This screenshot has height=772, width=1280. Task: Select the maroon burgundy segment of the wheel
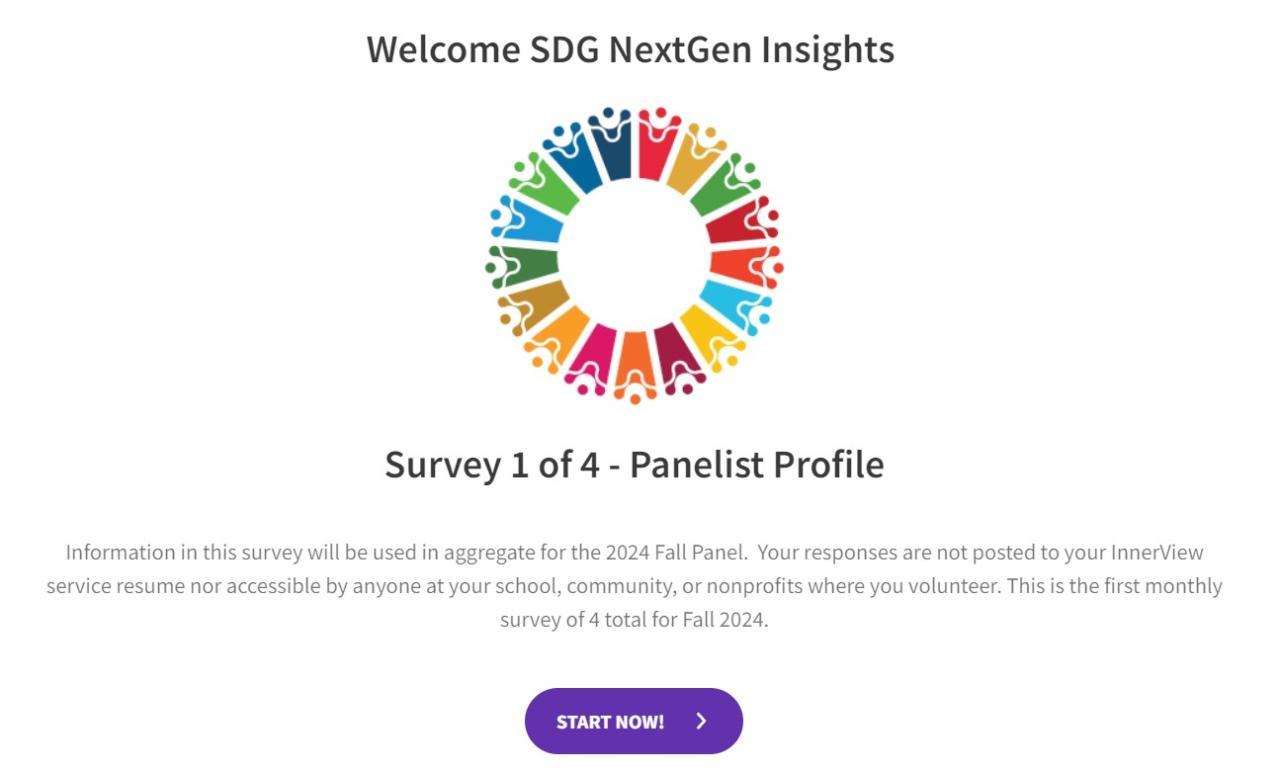pyautogui.click(x=675, y=359)
